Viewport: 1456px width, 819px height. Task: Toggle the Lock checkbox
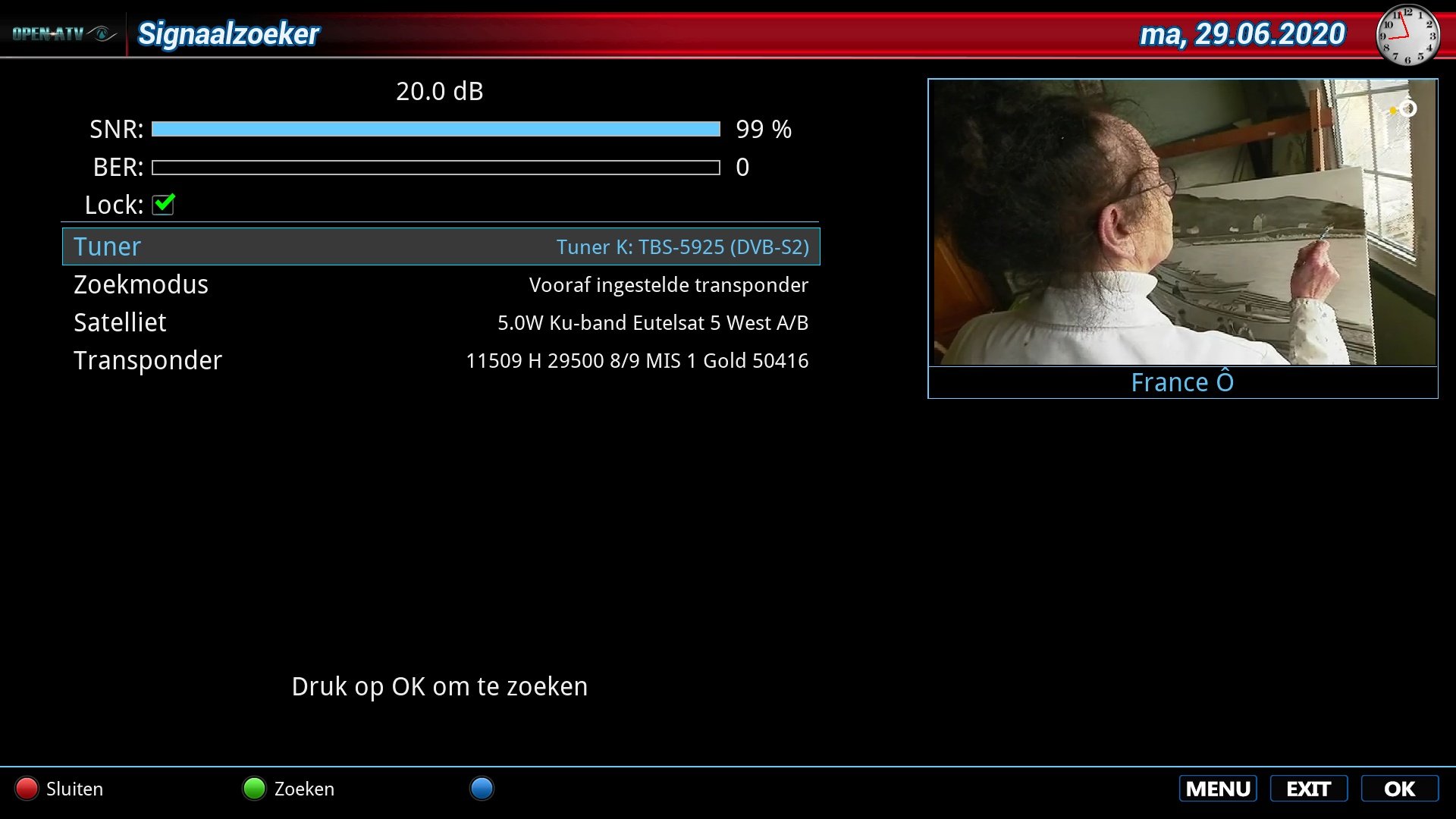click(163, 204)
